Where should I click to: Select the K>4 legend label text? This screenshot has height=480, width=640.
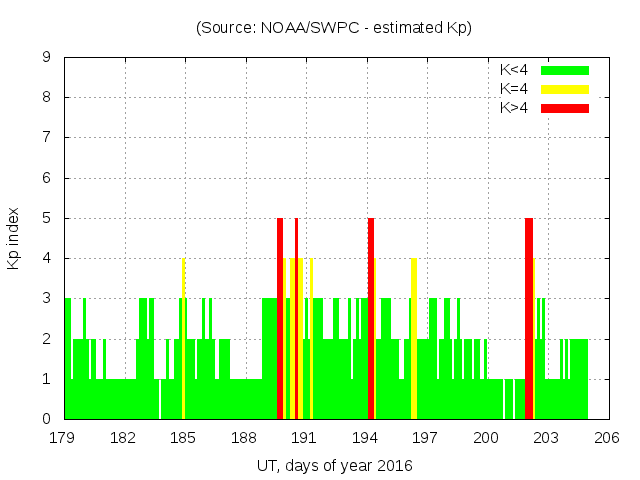click(x=514, y=108)
